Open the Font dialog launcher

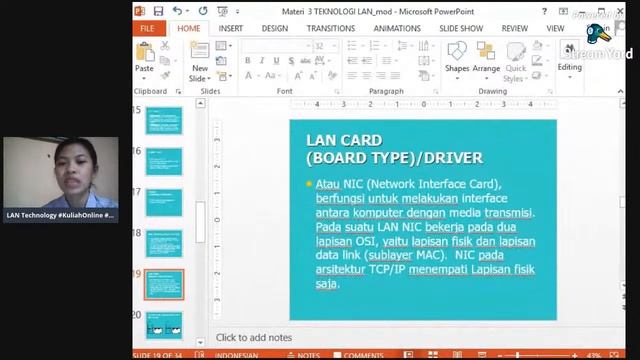(337, 92)
